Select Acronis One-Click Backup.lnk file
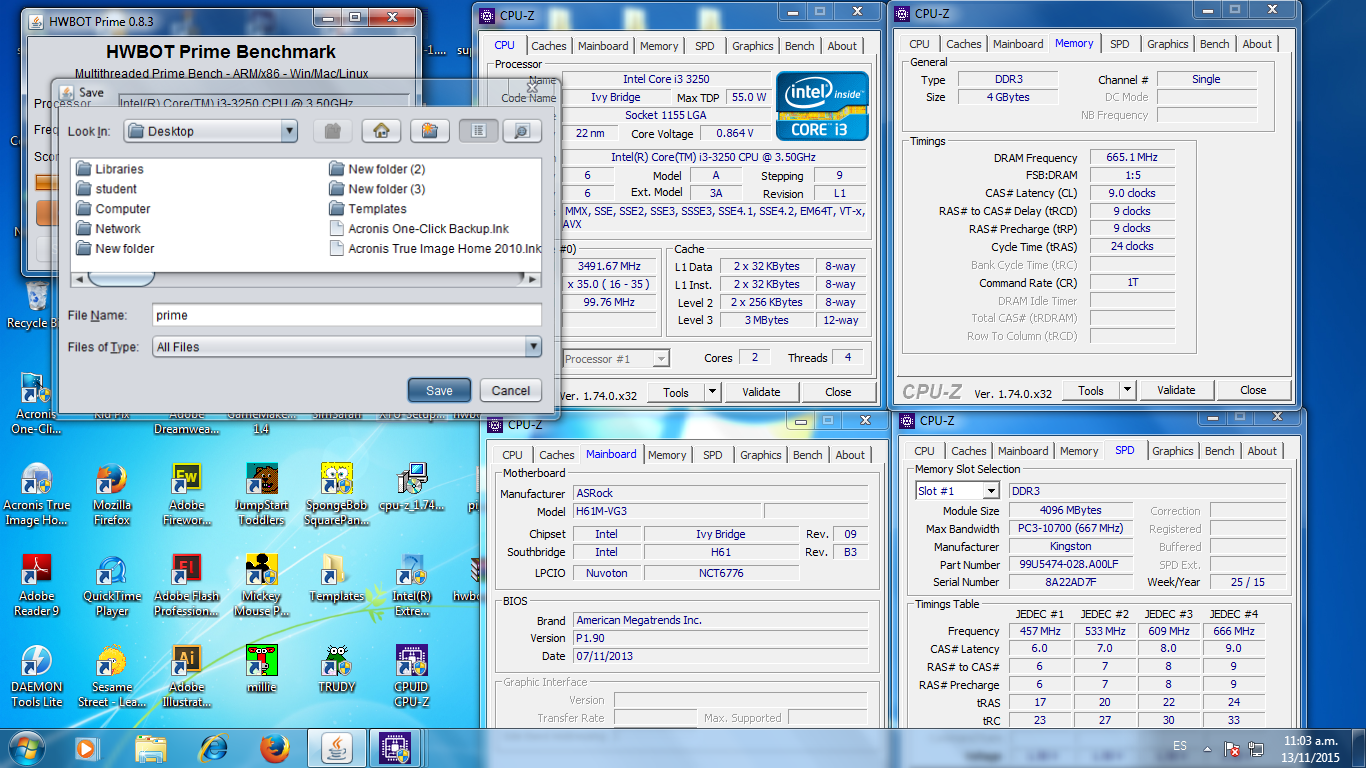The width and height of the screenshot is (1366, 768). (419, 229)
